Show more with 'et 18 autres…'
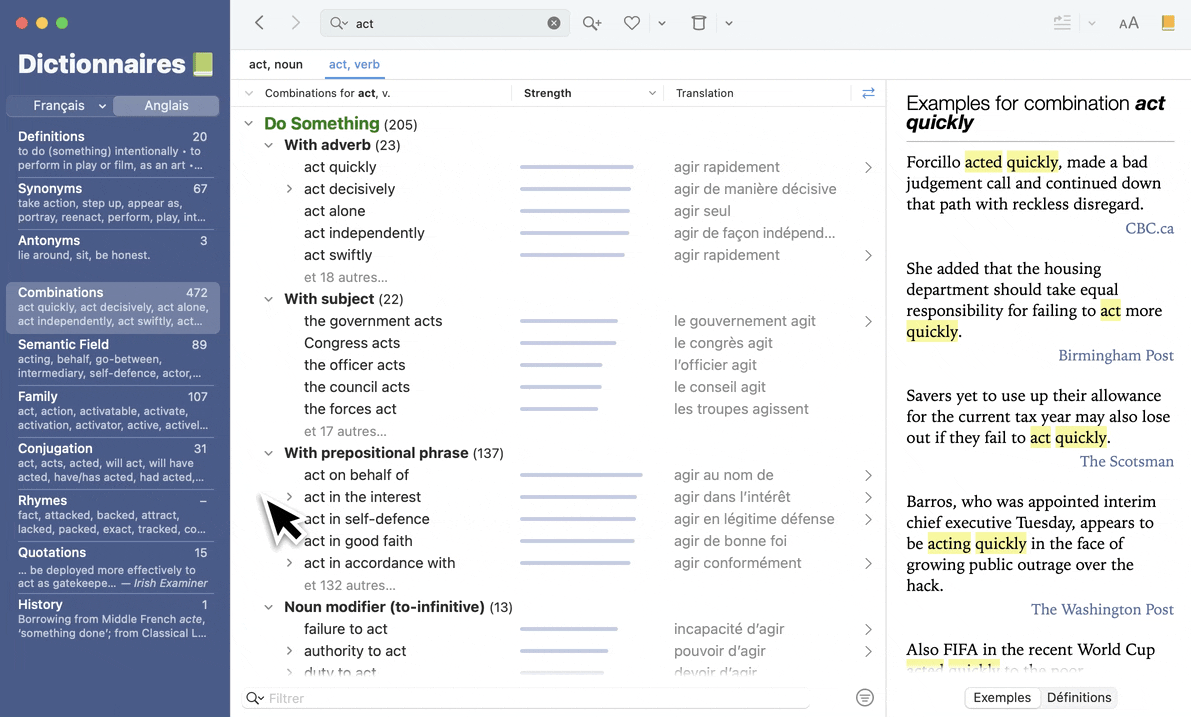1191x717 pixels. 345,277
